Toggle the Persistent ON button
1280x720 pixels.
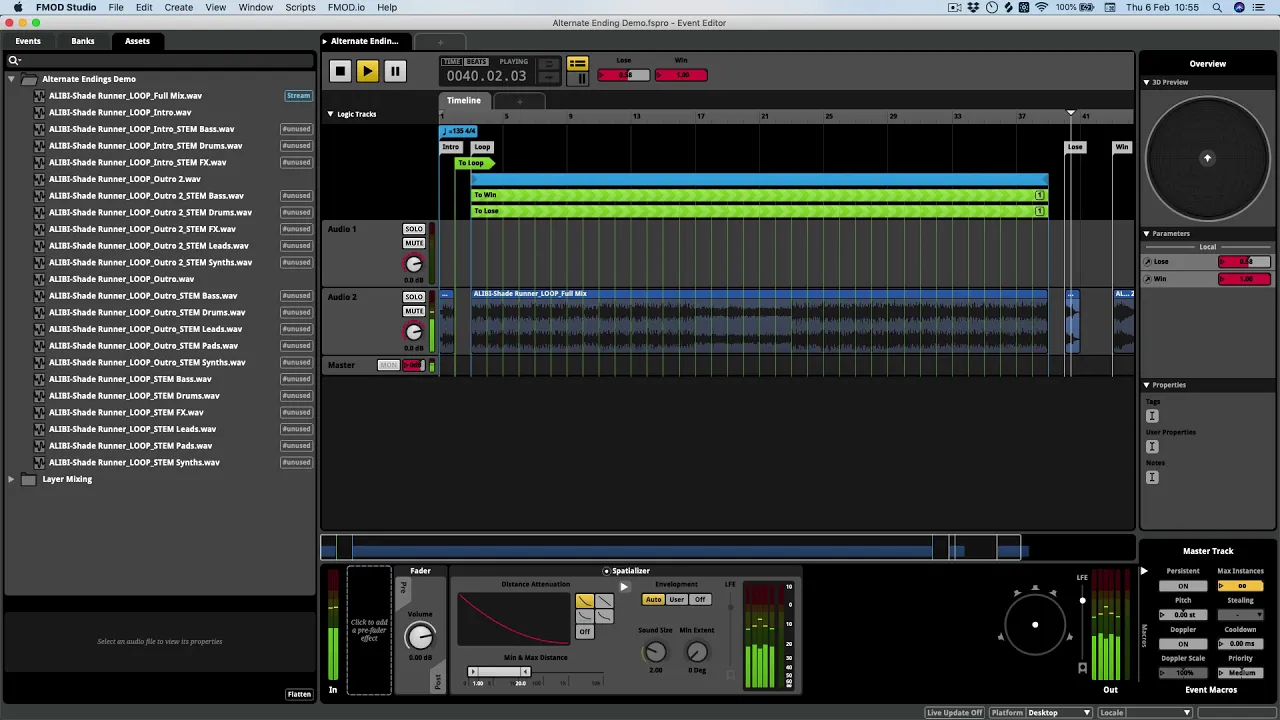point(1183,586)
